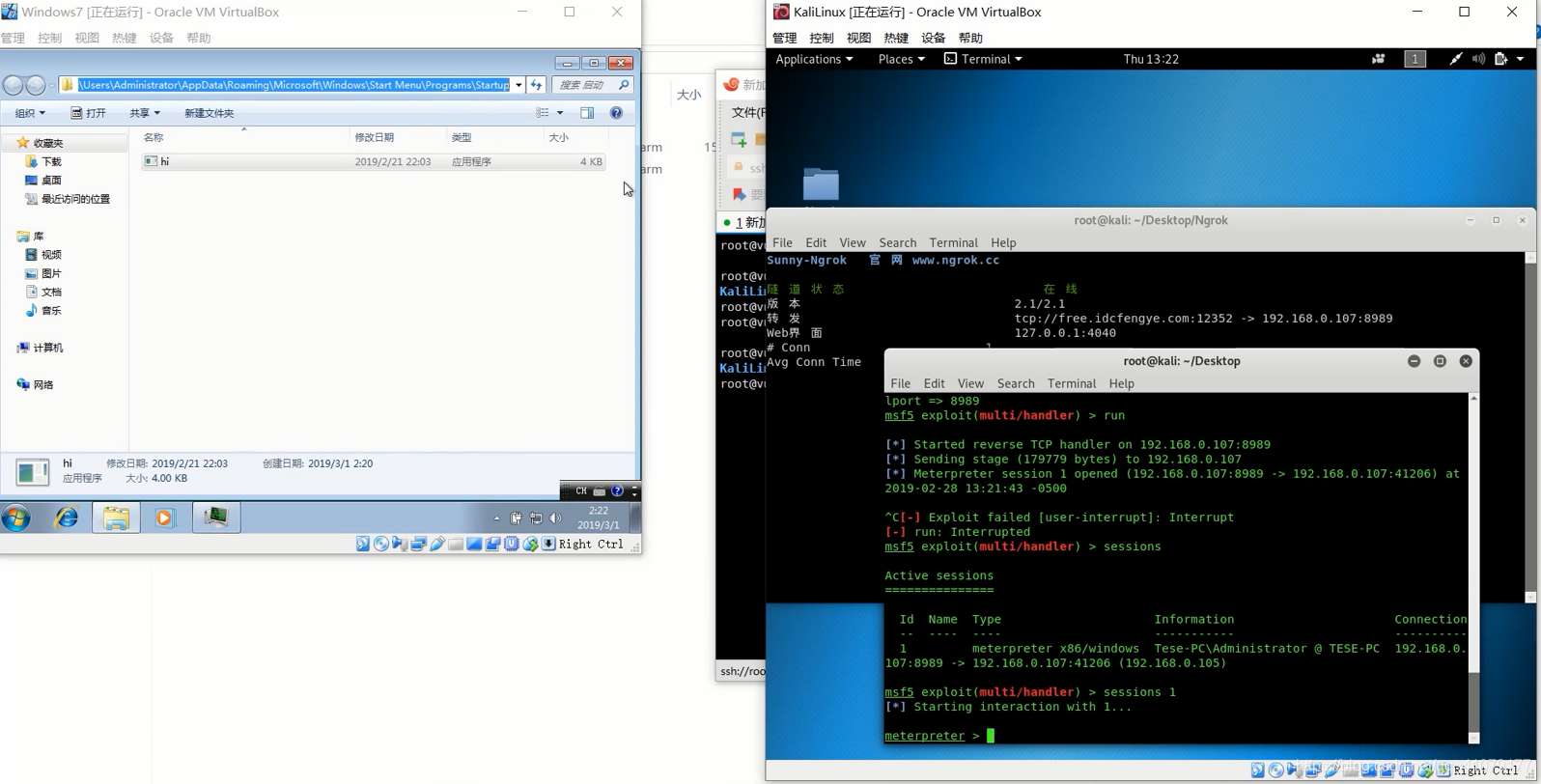Click the Back arrow in Windows Explorer
The height and width of the screenshot is (784, 1541).
[x=13, y=85]
